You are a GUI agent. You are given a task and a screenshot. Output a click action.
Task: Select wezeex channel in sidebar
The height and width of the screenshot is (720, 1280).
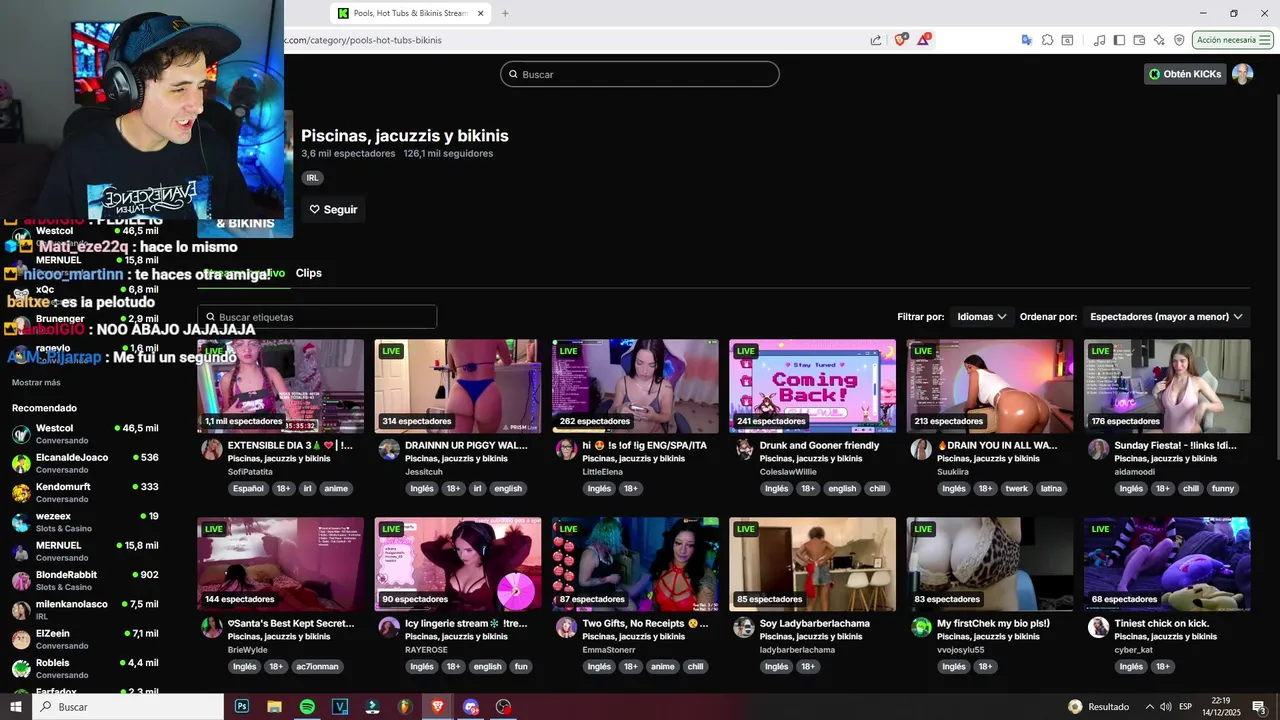[x=85, y=522]
